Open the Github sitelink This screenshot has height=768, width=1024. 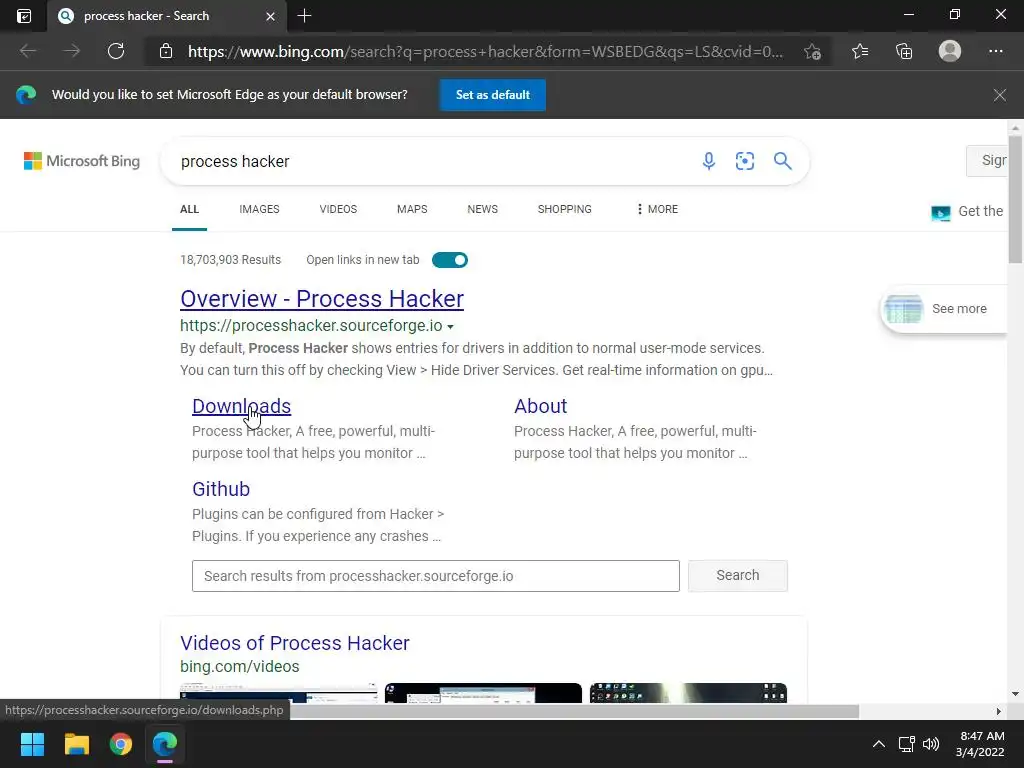pos(221,489)
